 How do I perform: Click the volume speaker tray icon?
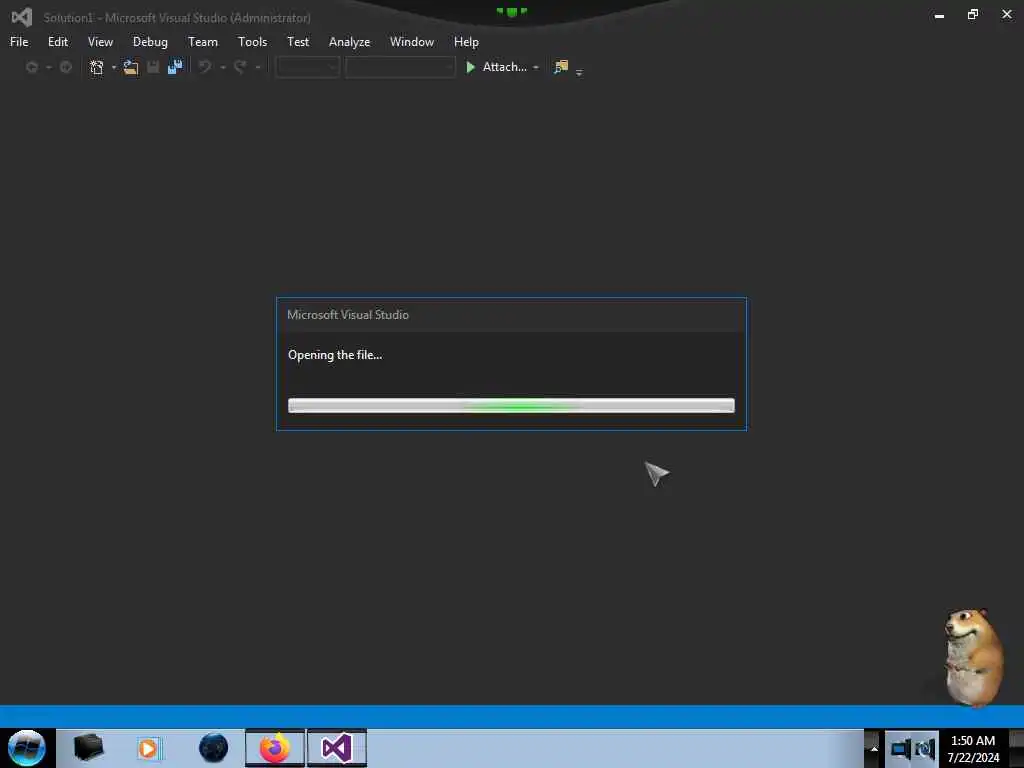click(x=925, y=748)
